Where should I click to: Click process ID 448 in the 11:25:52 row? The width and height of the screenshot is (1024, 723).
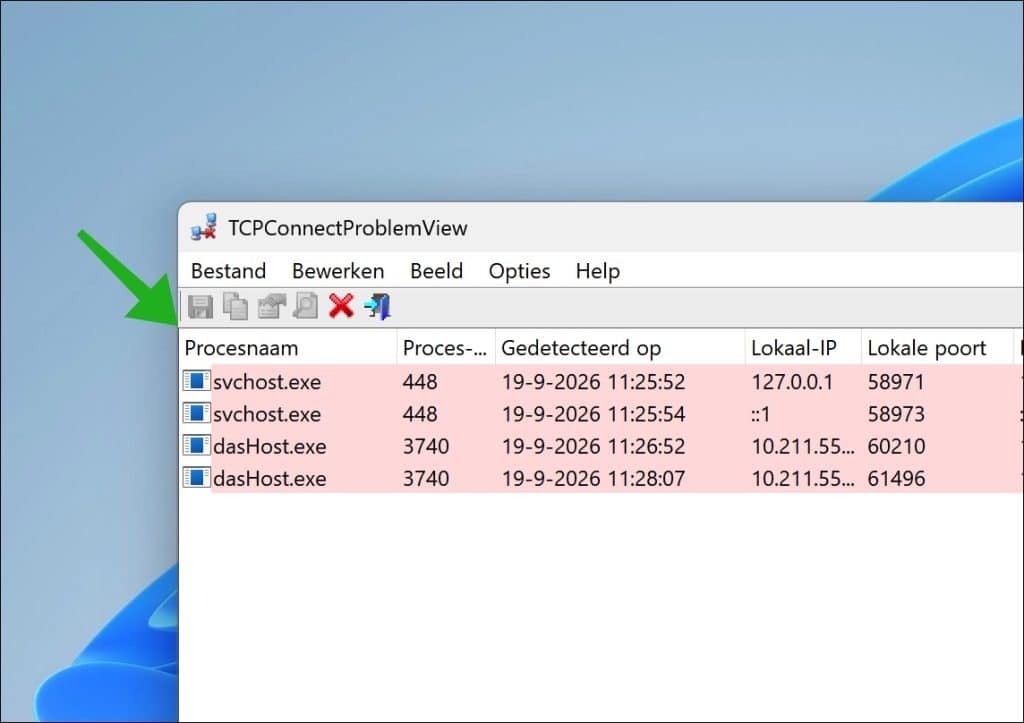click(420, 381)
